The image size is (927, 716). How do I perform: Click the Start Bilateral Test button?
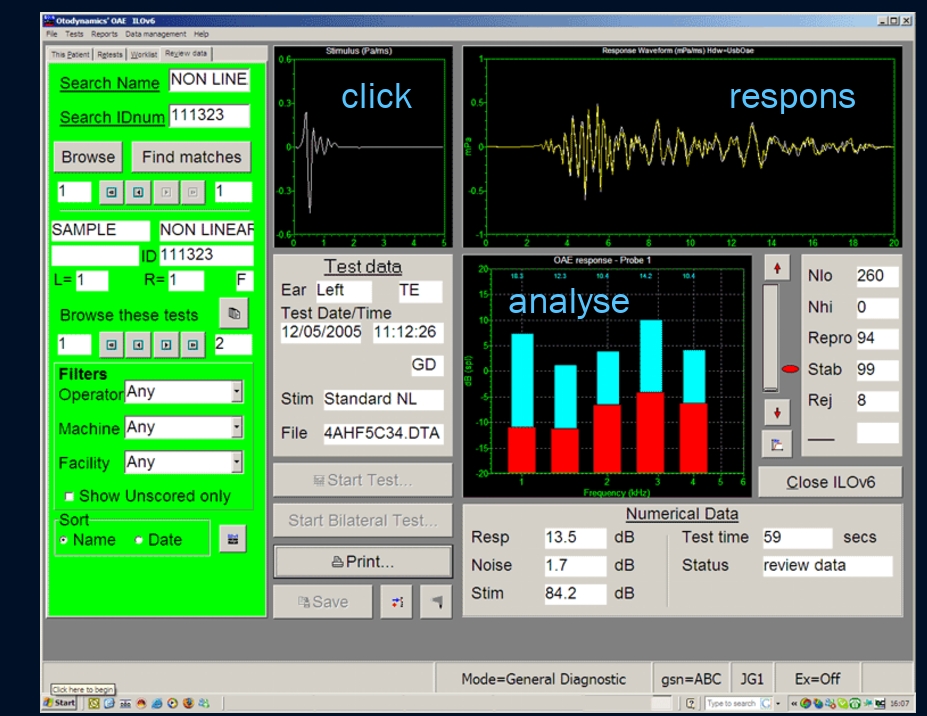click(x=362, y=520)
